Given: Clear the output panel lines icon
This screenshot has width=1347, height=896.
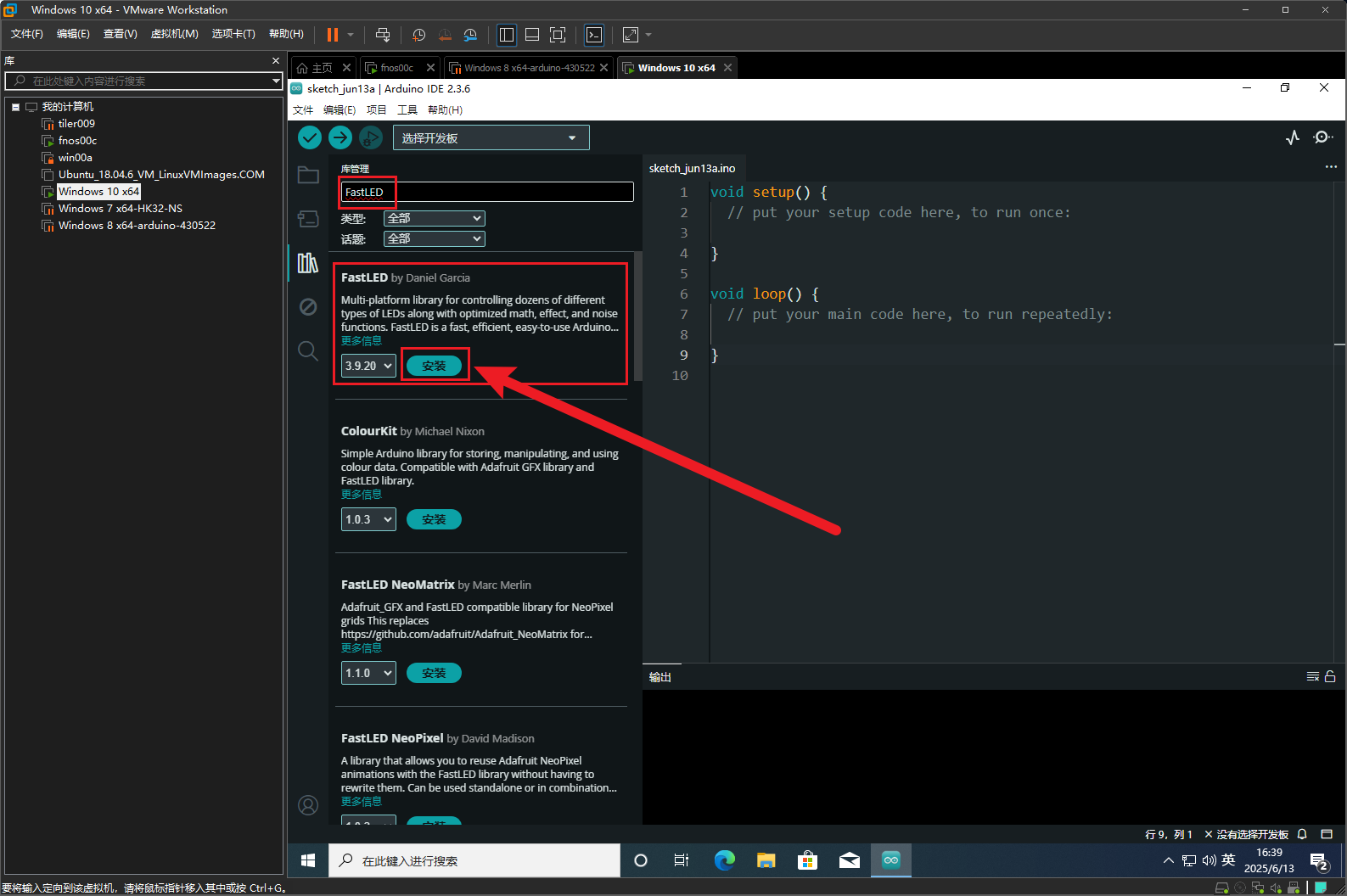Looking at the screenshot, I should point(1312,676).
